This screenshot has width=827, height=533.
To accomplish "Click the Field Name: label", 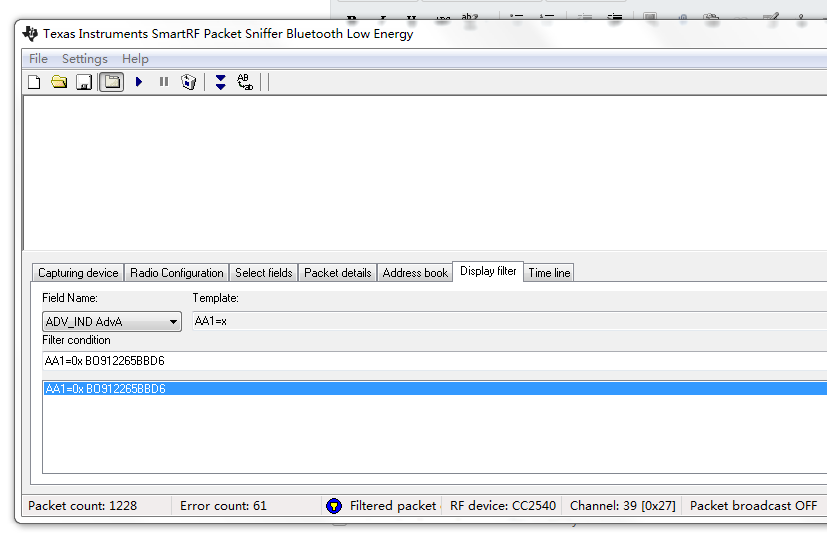I will (x=70, y=298).
